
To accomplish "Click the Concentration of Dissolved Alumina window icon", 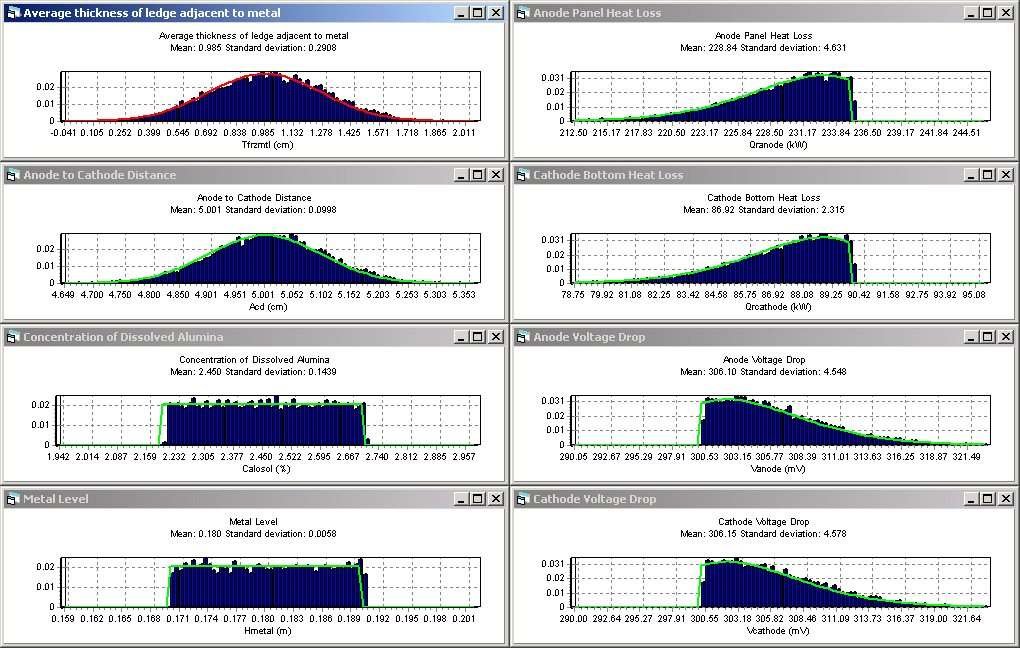I will (12, 337).
